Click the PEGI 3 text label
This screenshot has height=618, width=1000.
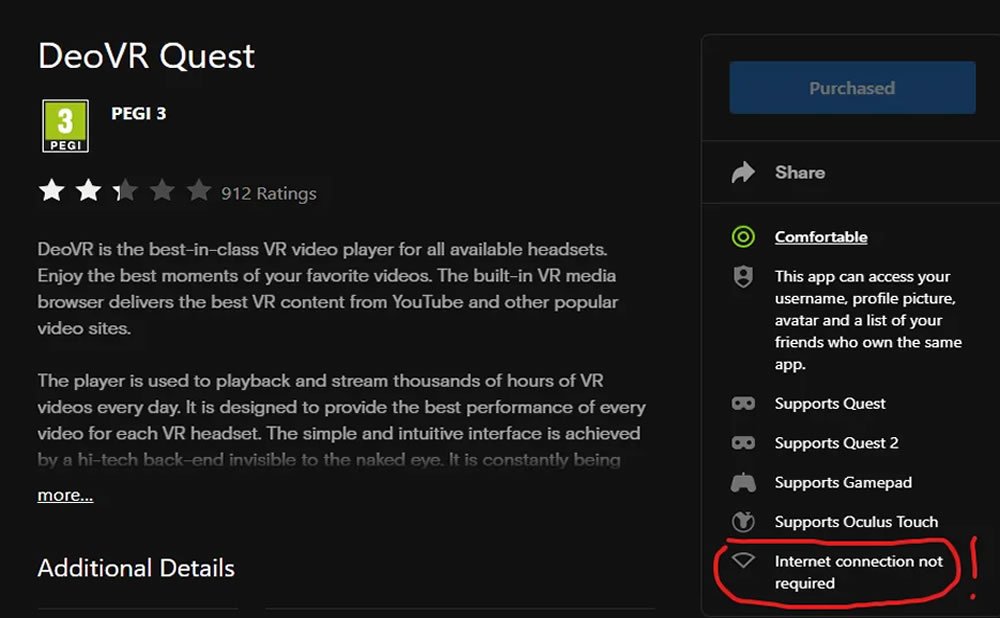tap(138, 114)
